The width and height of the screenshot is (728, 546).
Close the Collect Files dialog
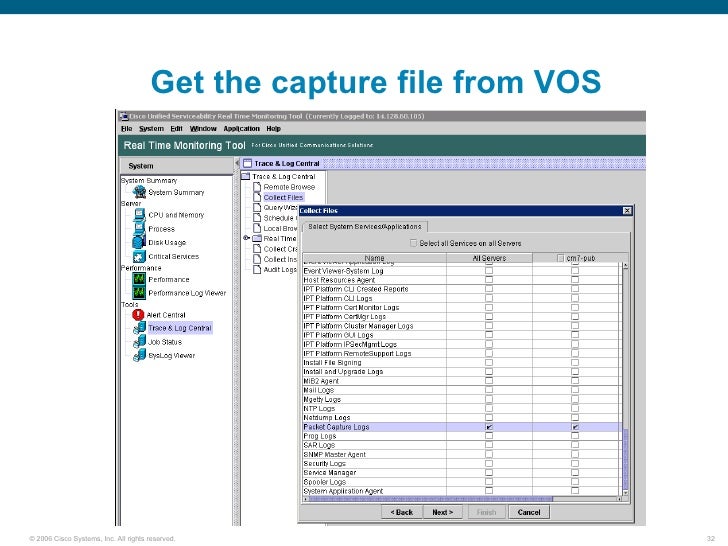[627, 210]
